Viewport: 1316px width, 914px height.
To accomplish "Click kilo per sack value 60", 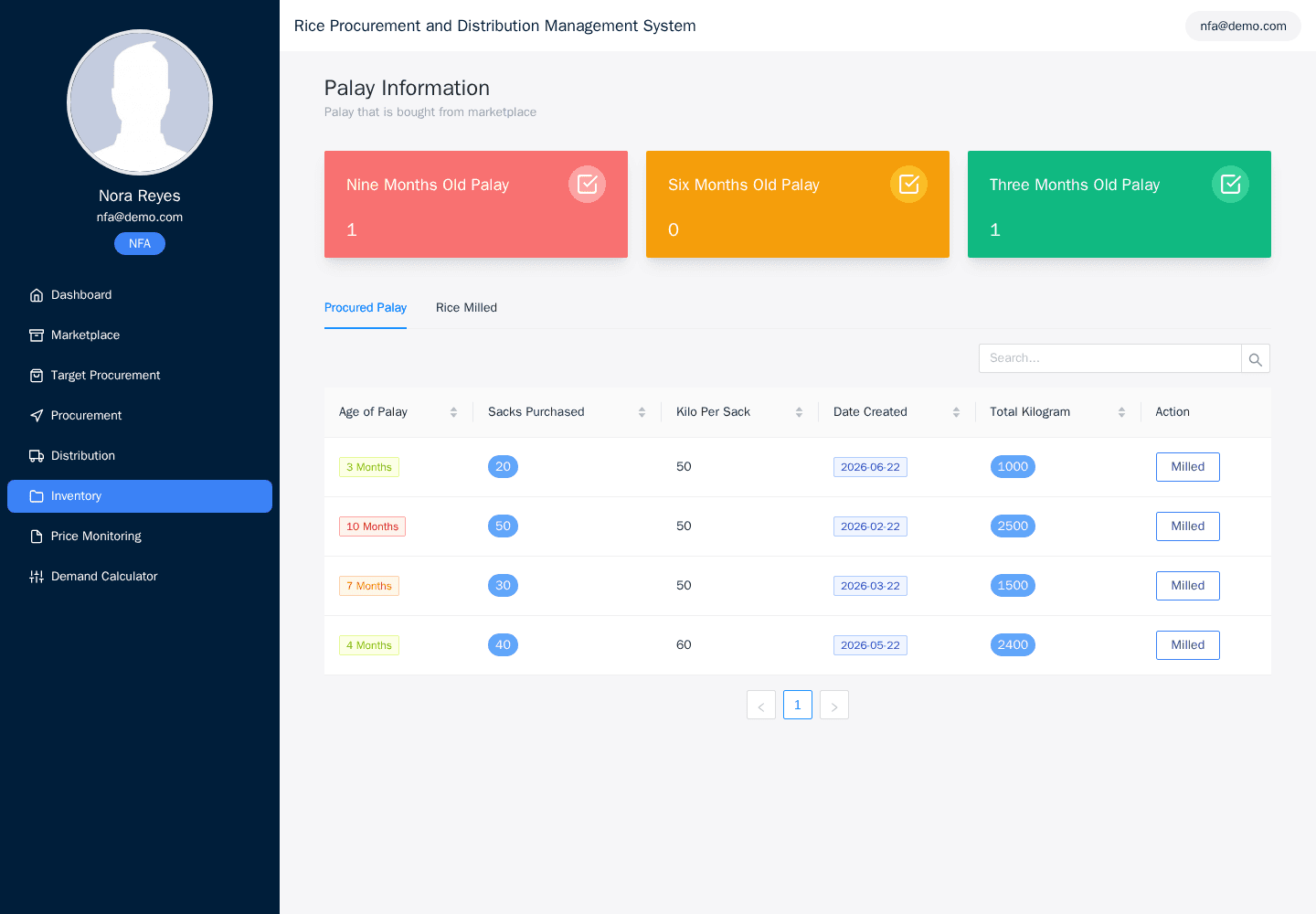I will (x=684, y=645).
